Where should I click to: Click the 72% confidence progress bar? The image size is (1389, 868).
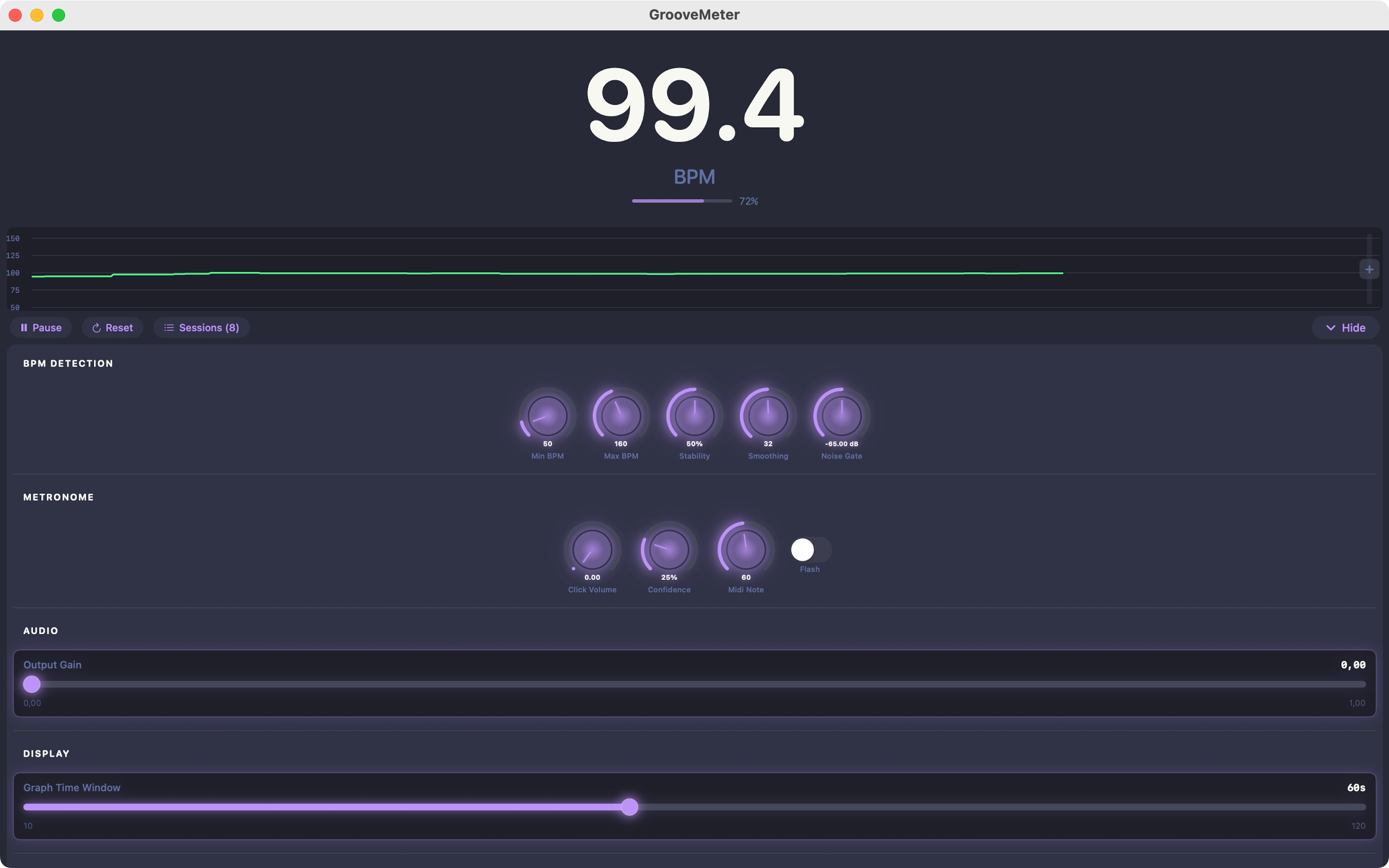click(x=682, y=201)
